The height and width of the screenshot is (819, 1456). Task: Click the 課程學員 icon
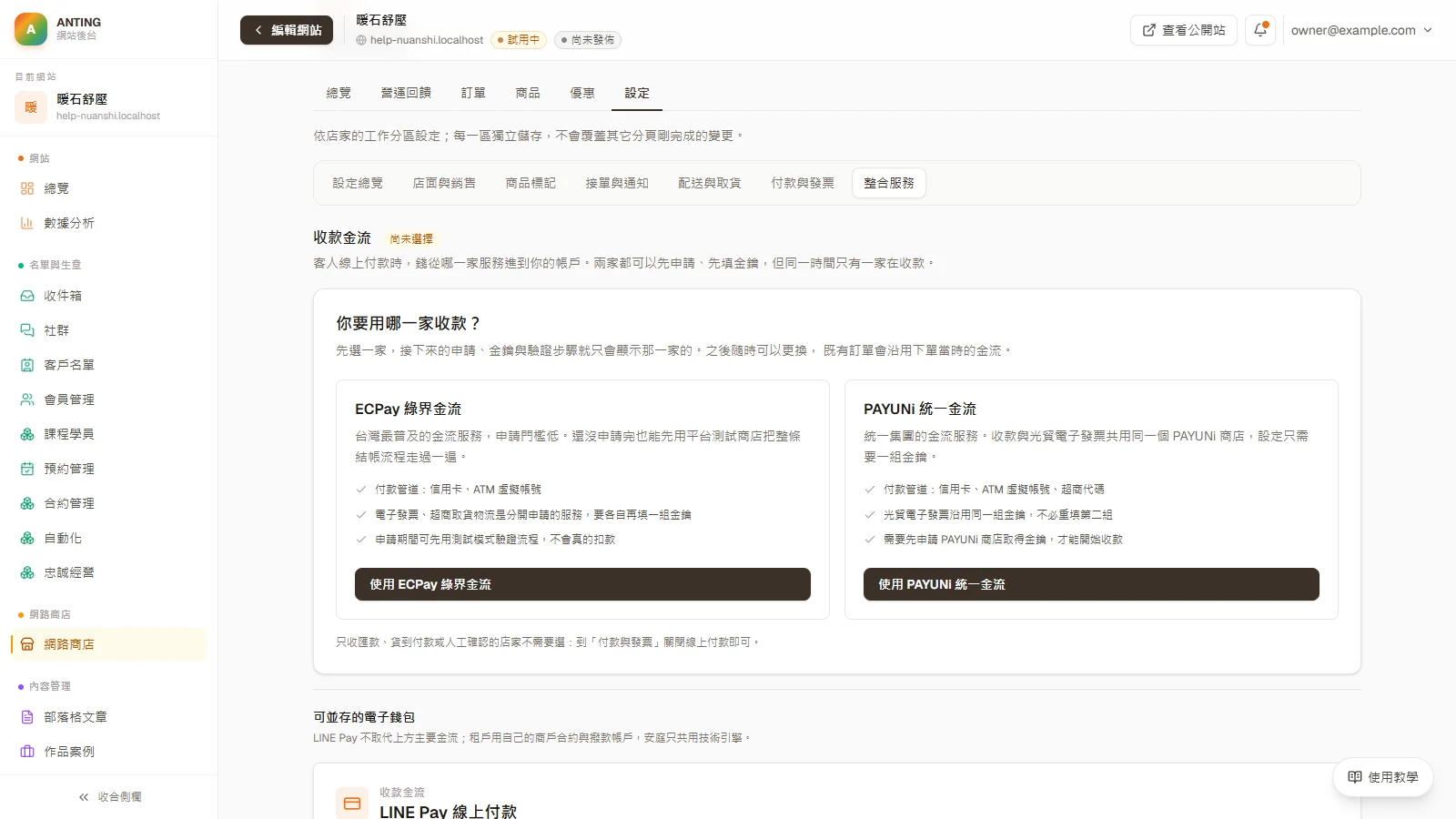coord(27,434)
